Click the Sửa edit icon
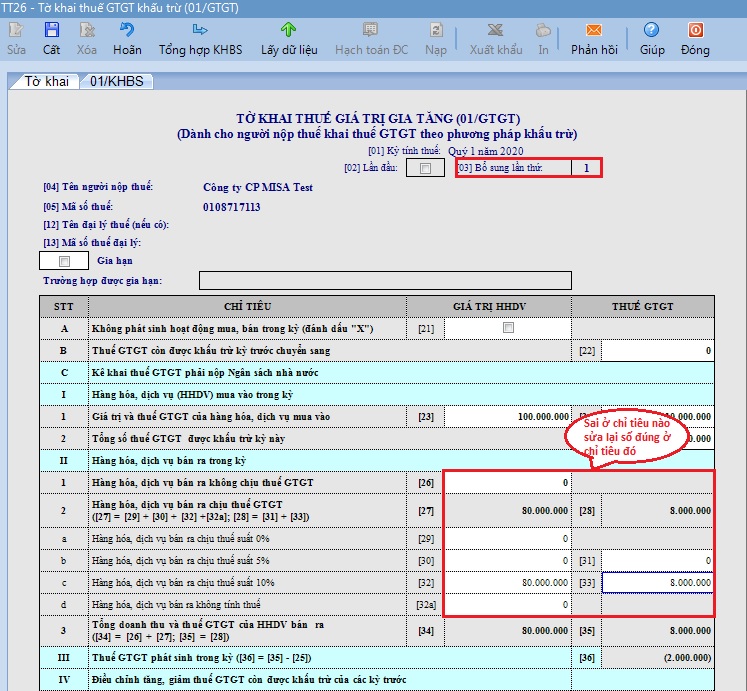 (x=16, y=30)
